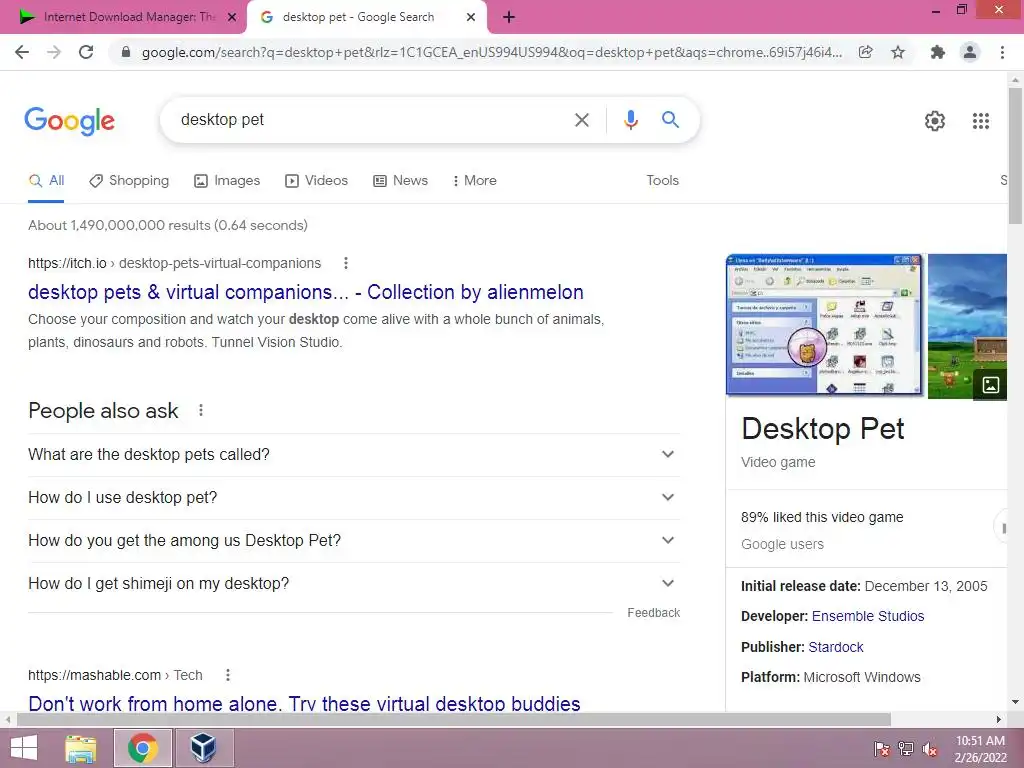Image resolution: width=1024 pixels, height=768 pixels.
Task: Open Google quick settings gear
Action: (935, 121)
